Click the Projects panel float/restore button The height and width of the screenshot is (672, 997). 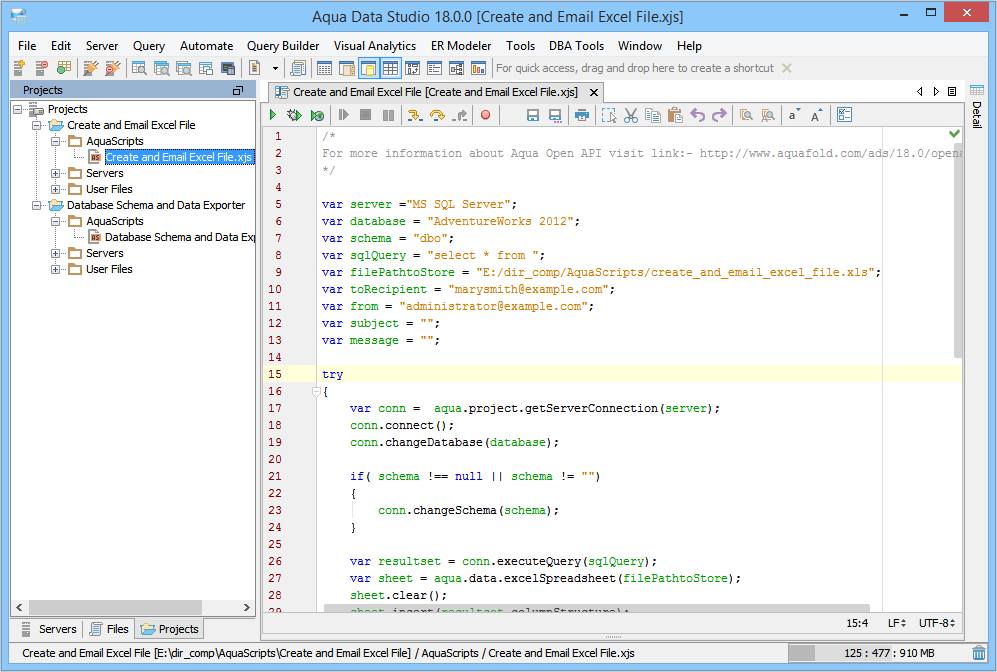[x=238, y=91]
